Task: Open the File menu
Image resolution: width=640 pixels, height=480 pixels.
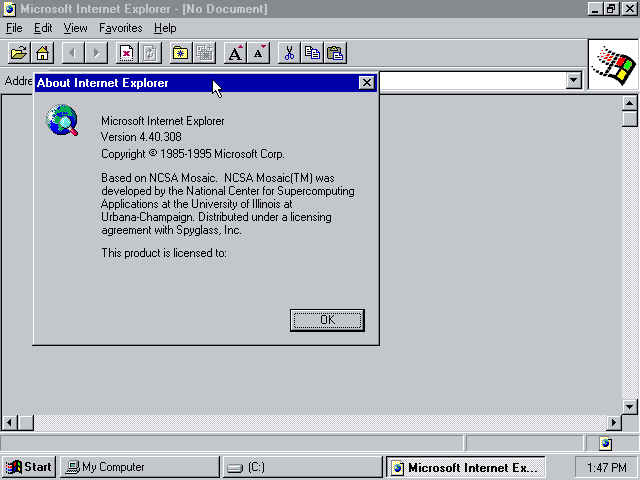Action: coord(14,28)
